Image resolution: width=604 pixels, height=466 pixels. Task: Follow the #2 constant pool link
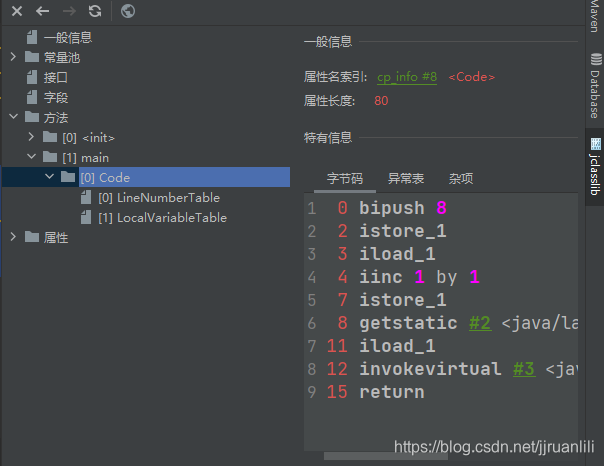[x=480, y=323]
